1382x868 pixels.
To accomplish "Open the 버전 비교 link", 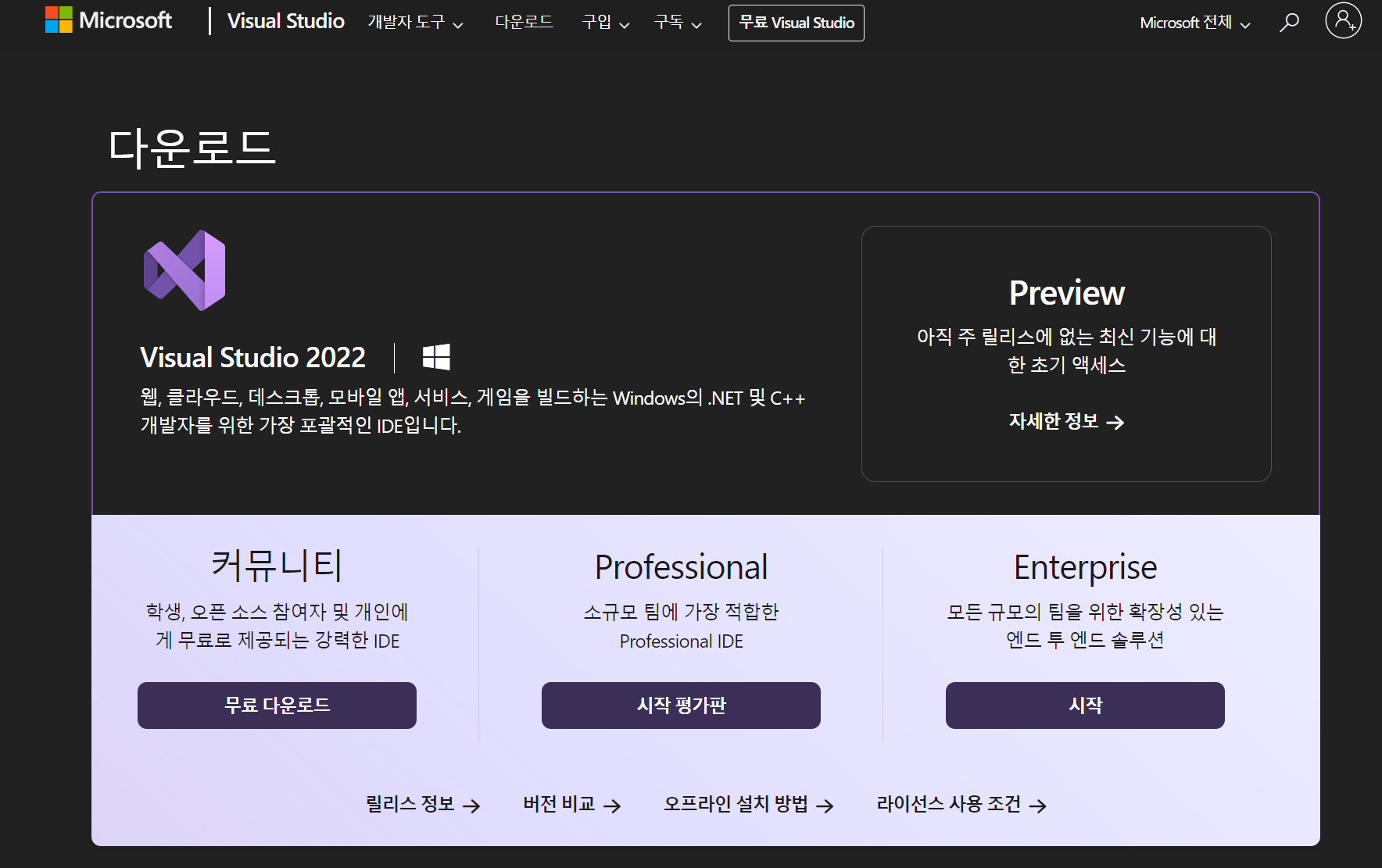I will click(x=572, y=804).
